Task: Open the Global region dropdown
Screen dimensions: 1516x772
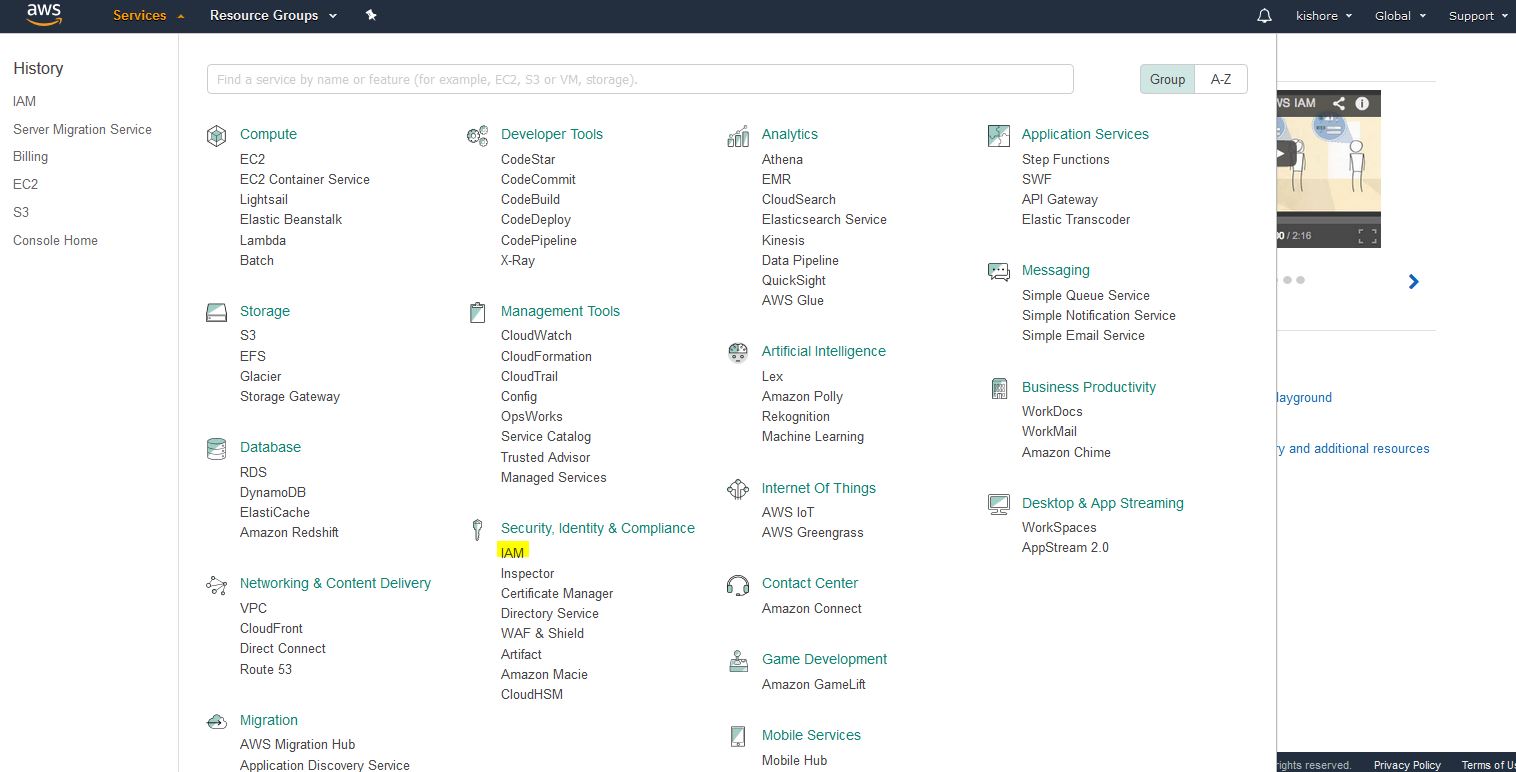Action: click(x=1399, y=16)
